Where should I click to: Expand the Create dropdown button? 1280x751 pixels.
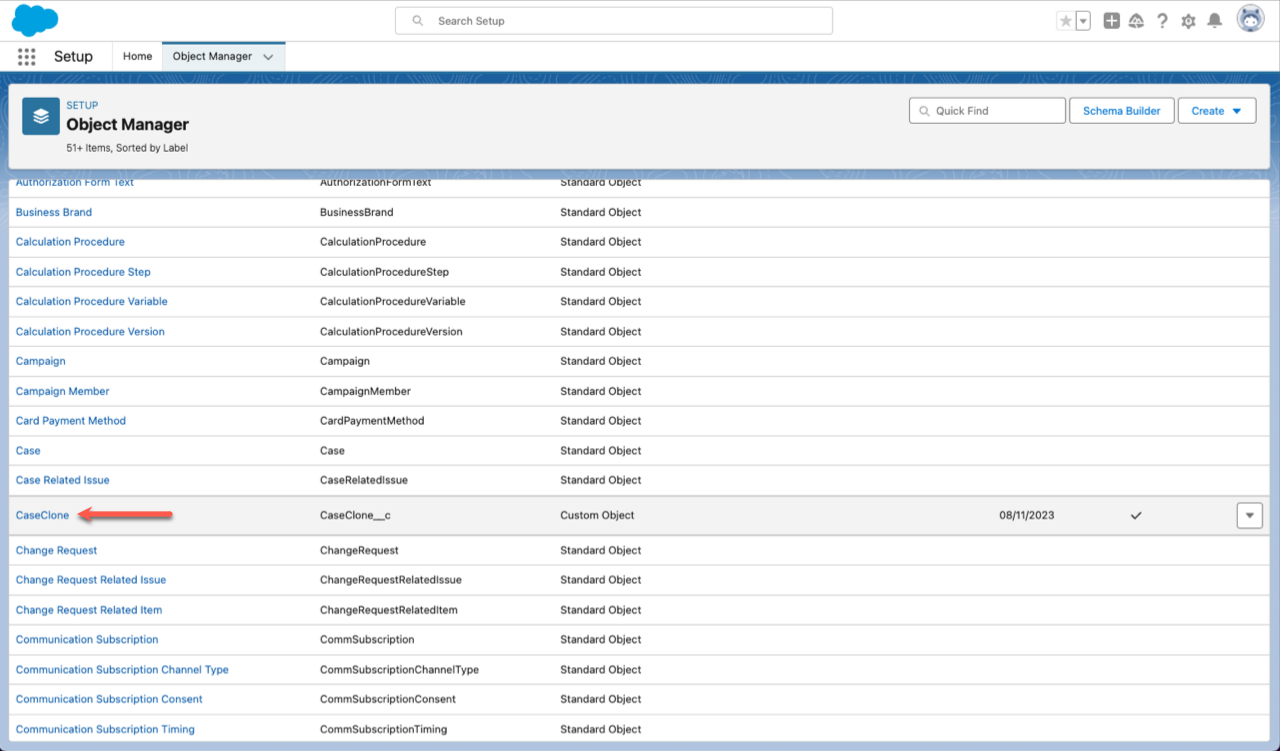pyautogui.click(x=1217, y=111)
